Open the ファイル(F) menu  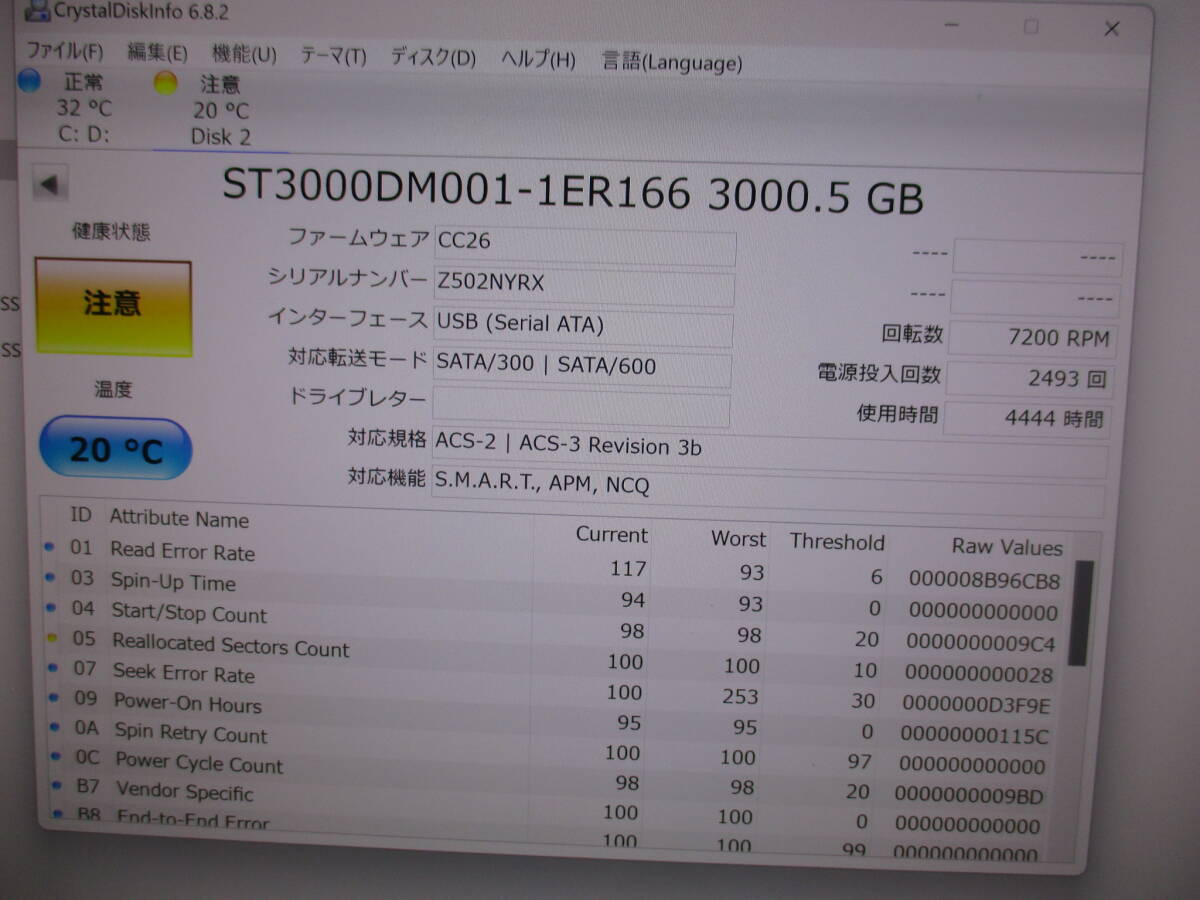pos(64,50)
